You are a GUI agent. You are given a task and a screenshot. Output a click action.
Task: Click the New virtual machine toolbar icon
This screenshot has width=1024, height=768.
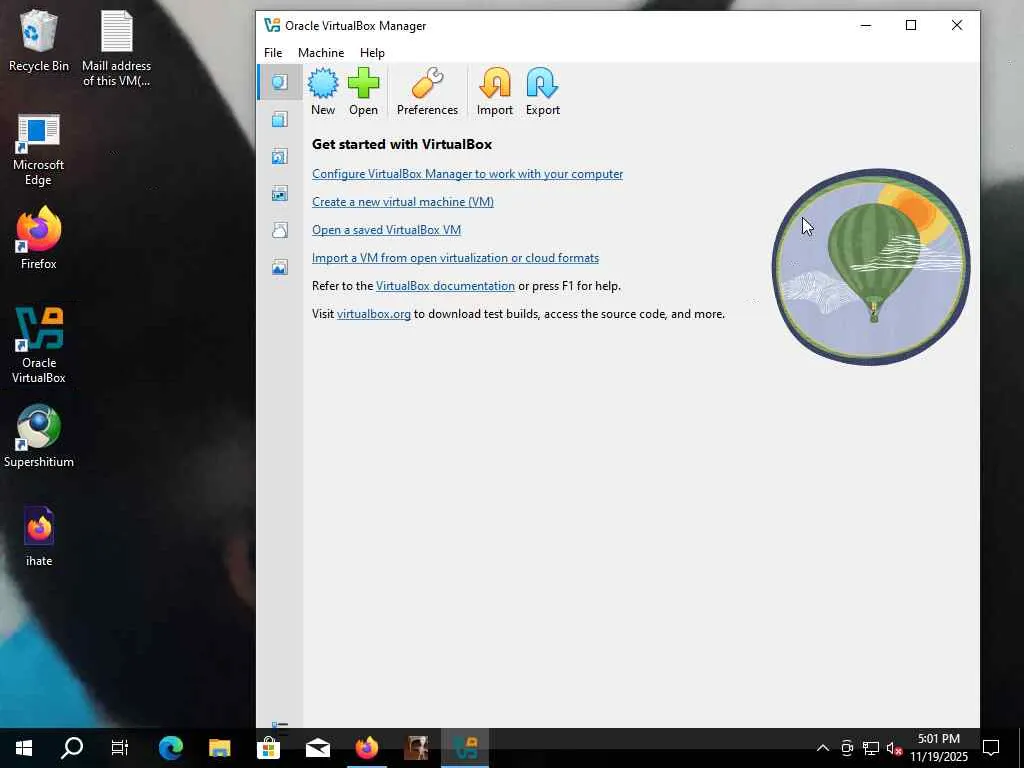(323, 91)
